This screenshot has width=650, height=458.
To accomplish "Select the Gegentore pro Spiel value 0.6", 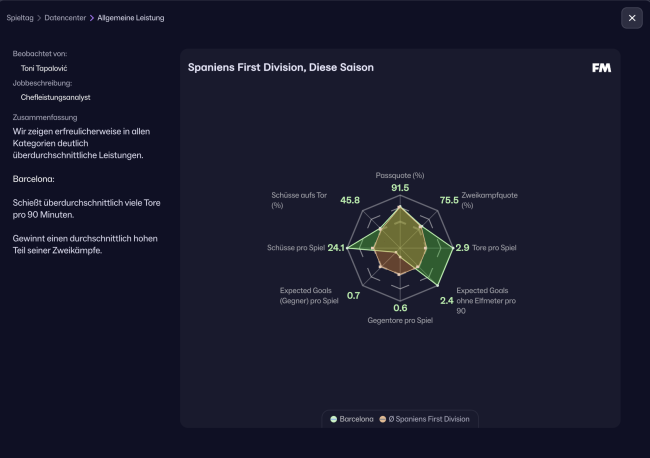I will tap(400, 308).
